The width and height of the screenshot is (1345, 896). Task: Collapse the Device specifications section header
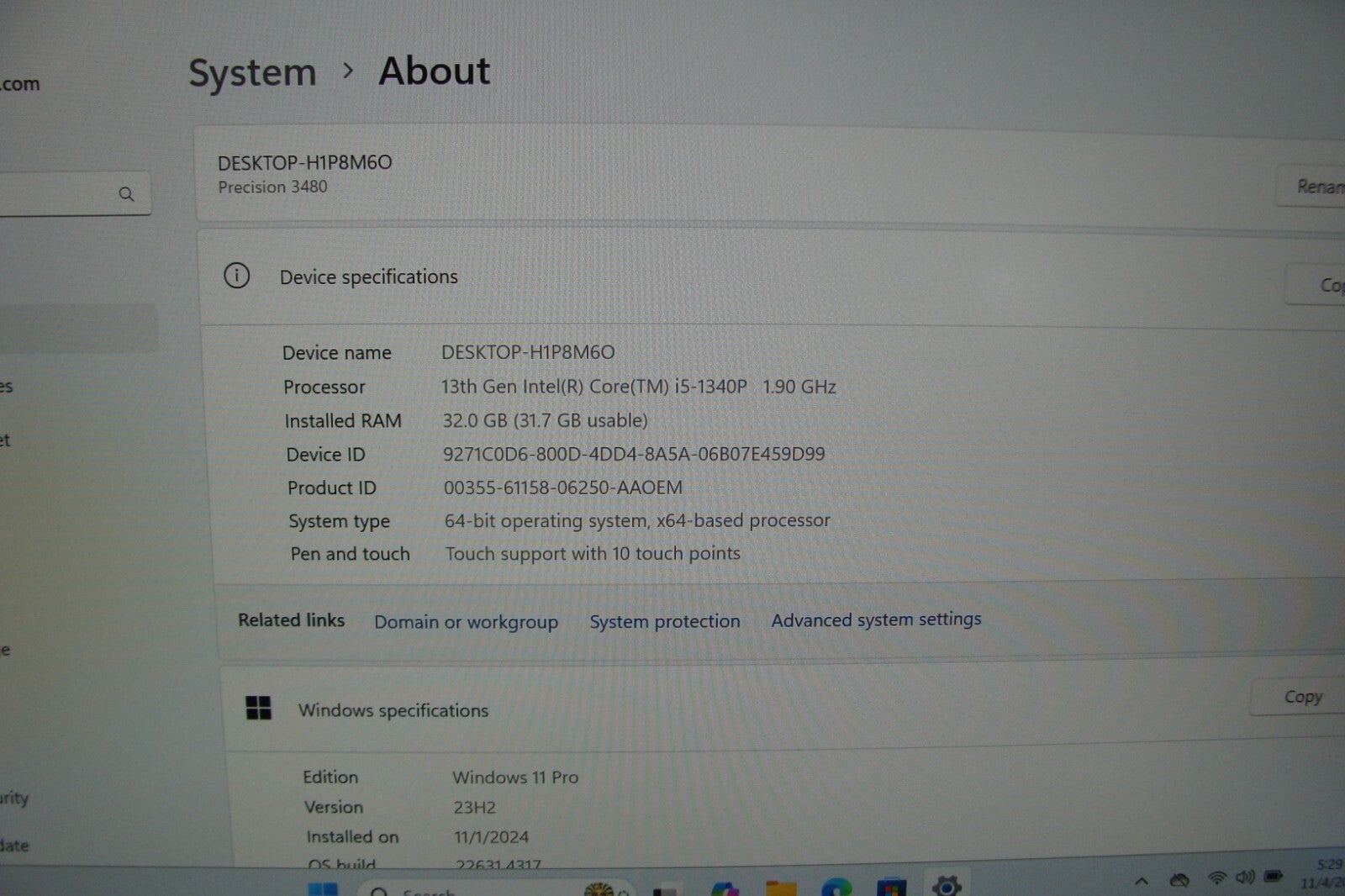tap(757, 277)
